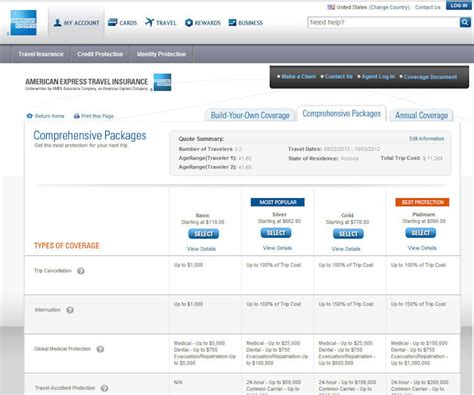Click the American Express logo in header
The image size is (474, 395).
tap(23, 23)
